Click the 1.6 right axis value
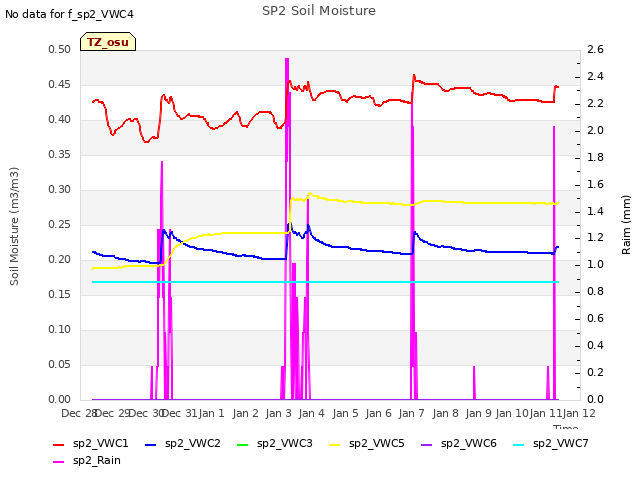The height and width of the screenshot is (480, 640). pyautogui.click(x=595, y=184)
